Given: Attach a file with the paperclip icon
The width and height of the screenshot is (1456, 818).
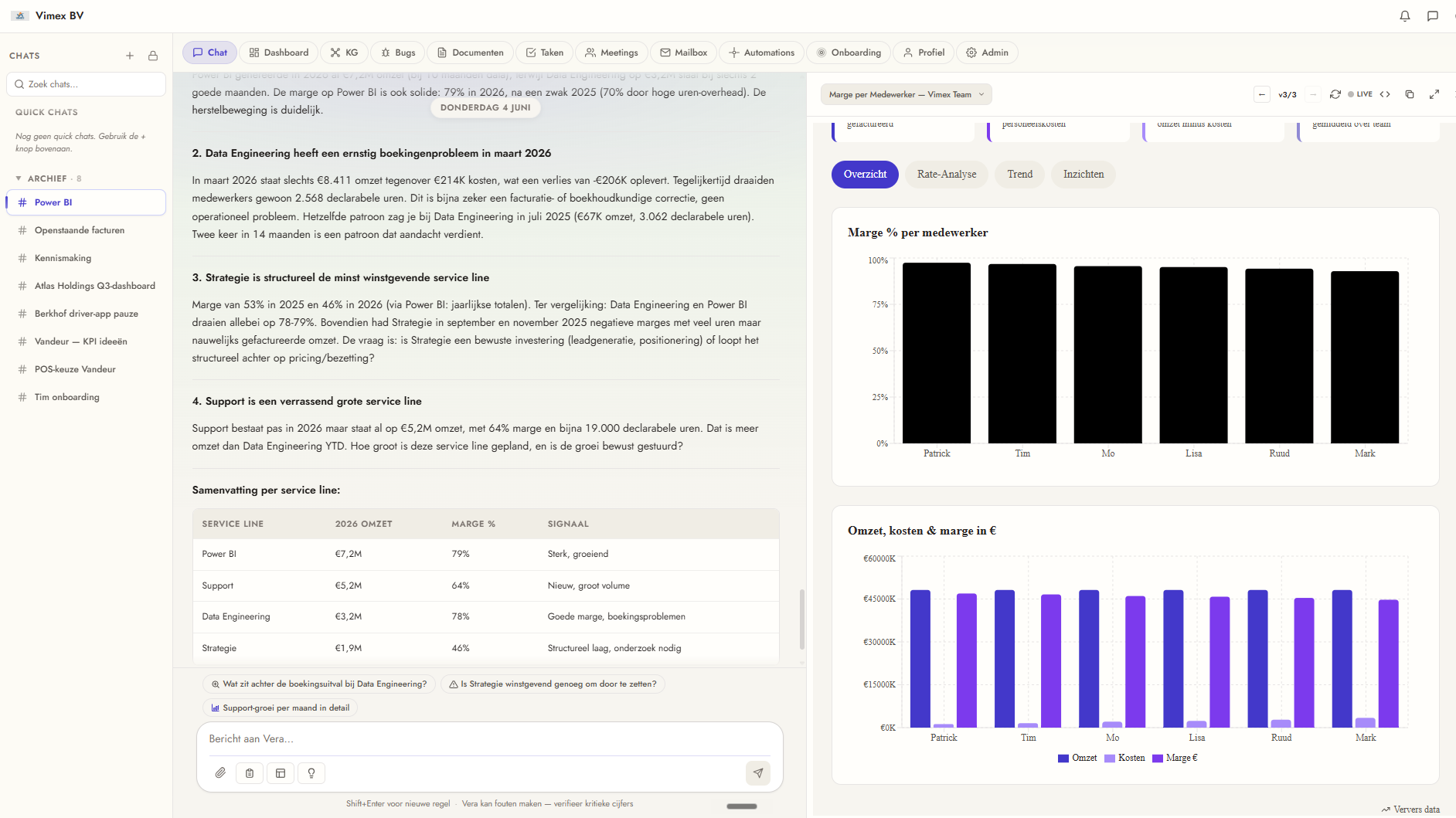Looking at the screenshot, I should [220, 772].
